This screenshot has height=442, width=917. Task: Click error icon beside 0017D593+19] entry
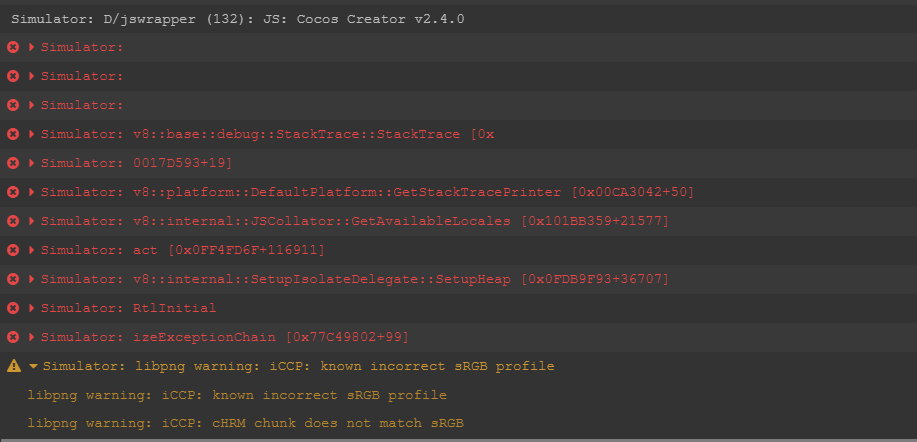click(13, 163)
